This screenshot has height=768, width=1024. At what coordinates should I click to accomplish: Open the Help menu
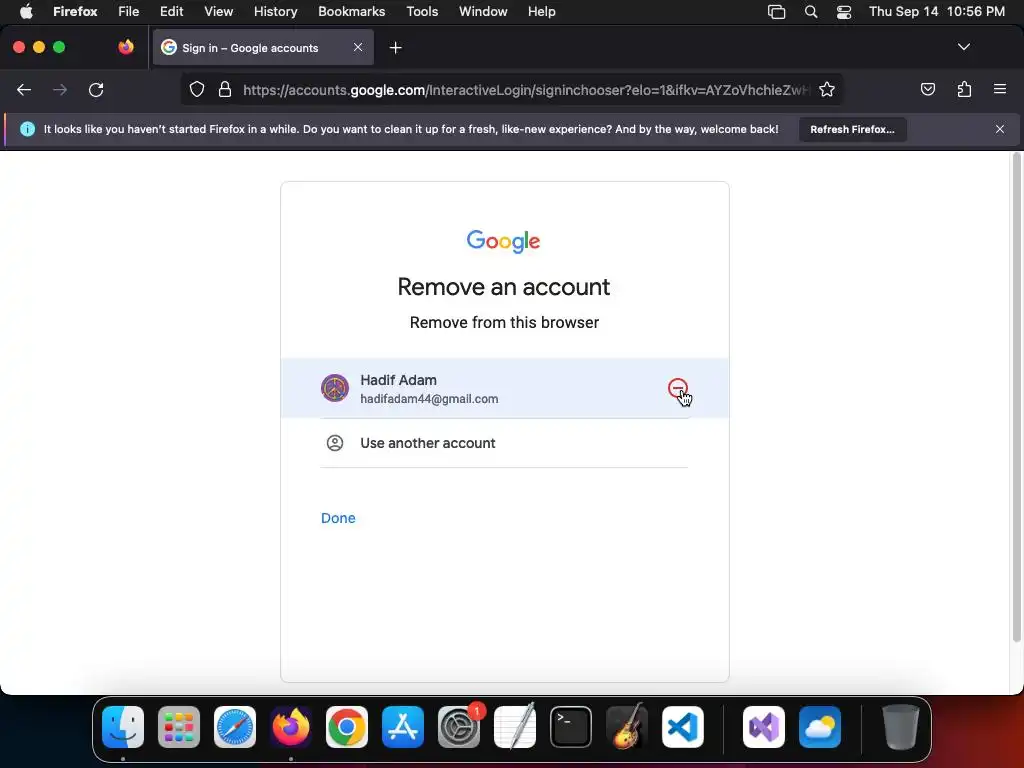pyautogui.click(x=541, y=11)
